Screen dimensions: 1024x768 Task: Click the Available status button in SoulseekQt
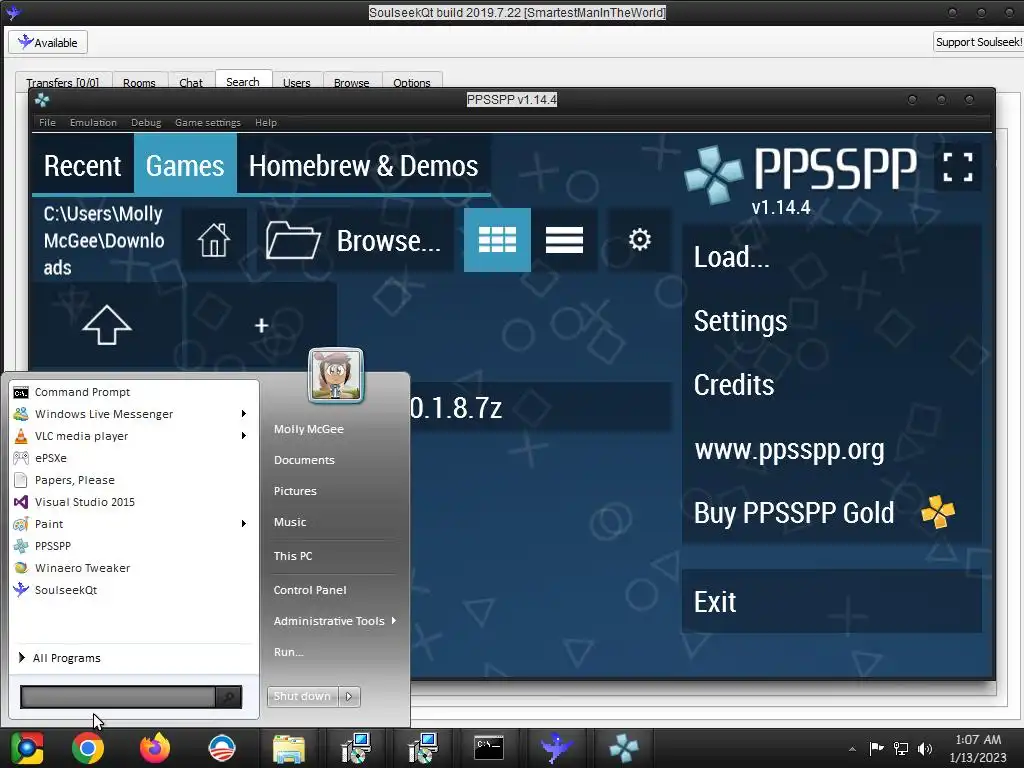48,42
